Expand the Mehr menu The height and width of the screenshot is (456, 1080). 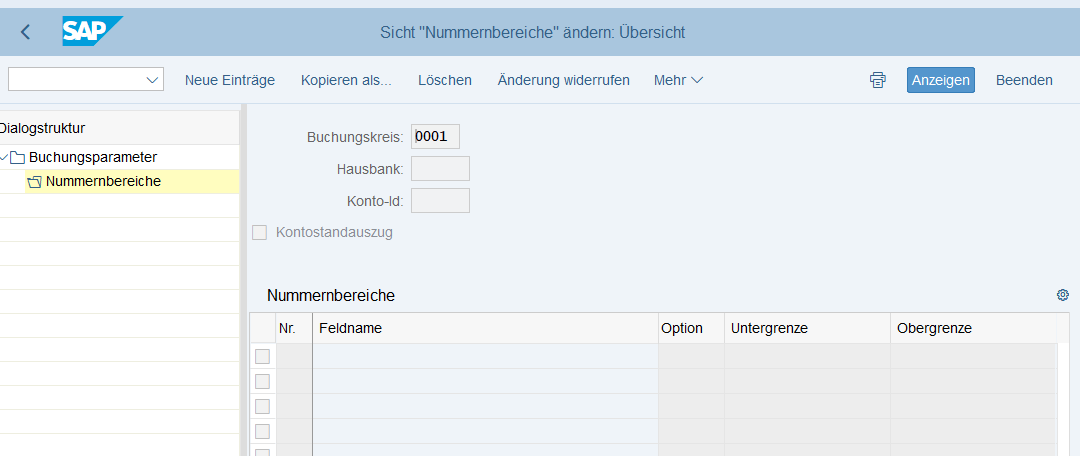(x=678, y=80)
